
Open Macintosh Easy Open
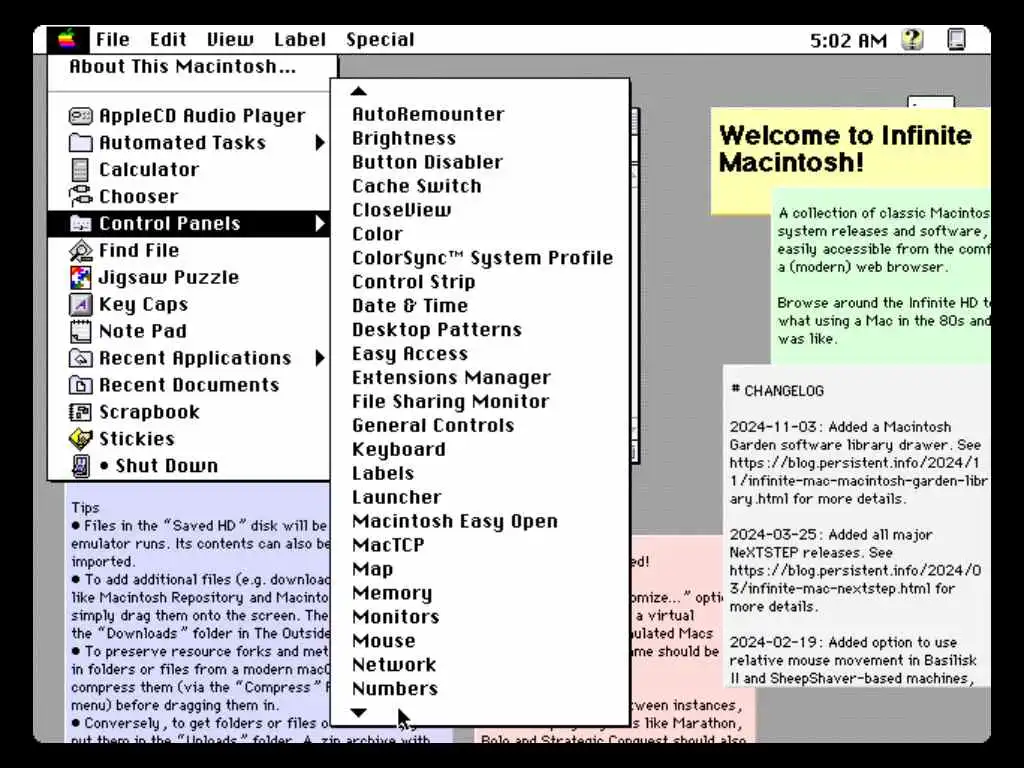(x=455, y=521)
